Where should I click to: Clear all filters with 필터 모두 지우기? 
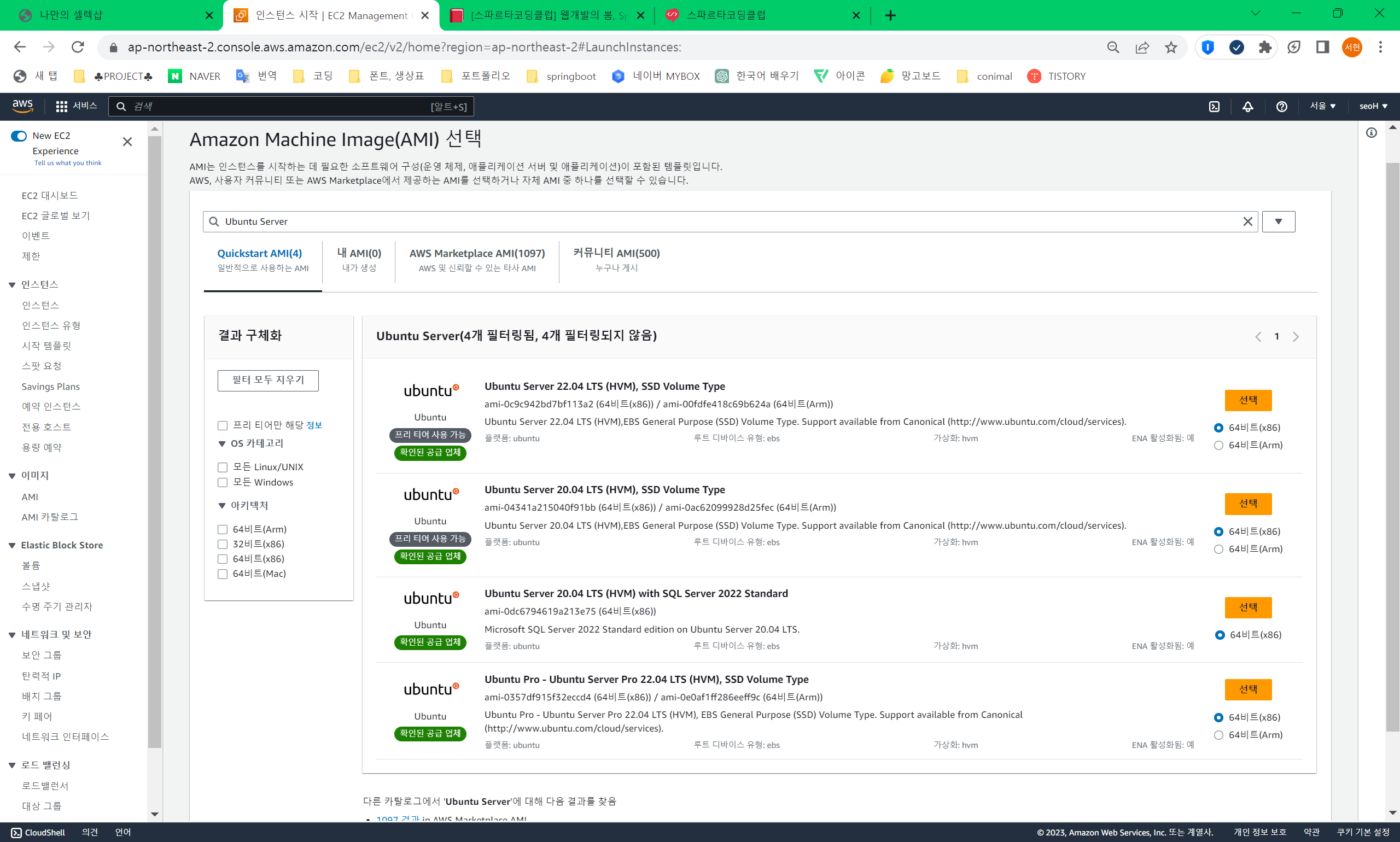(268, 380)
